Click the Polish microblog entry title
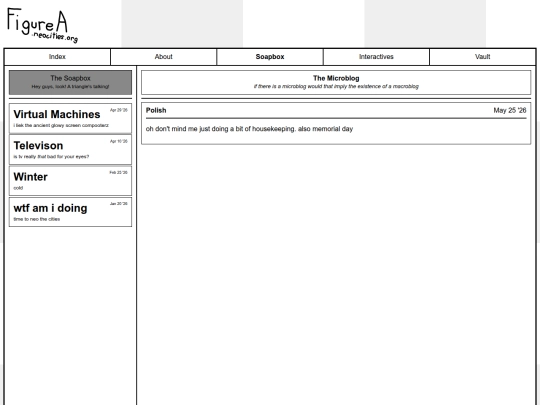Image resolution: width=540 pixels, height=405 pixels. [156, 110]
